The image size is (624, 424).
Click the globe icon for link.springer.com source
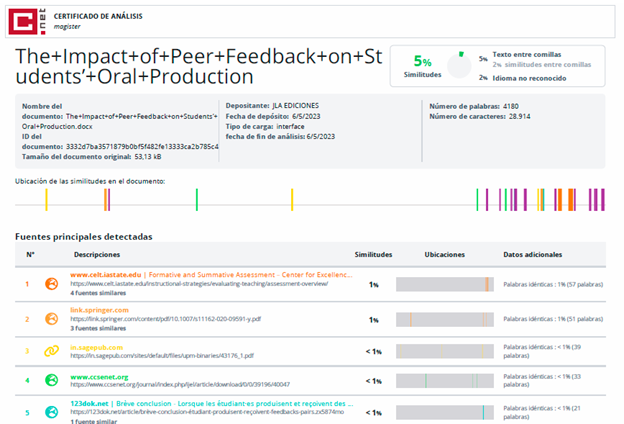tap(52, 319)
